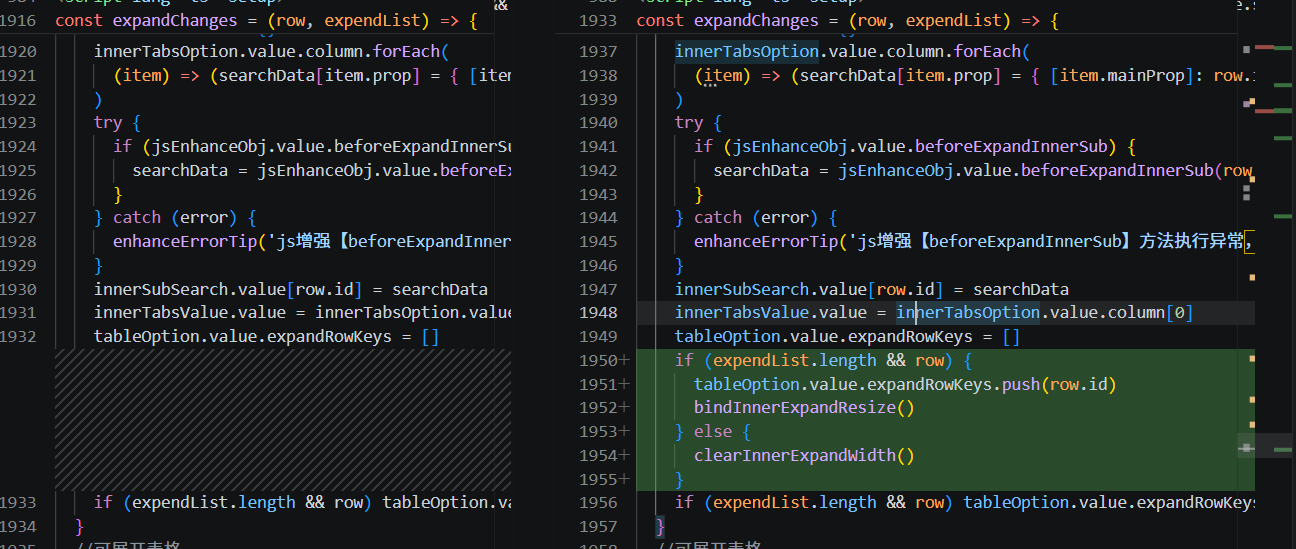Click 'tableOption.value.expandRowKeys = []' on left line 1932
Viewport: 1296px width, 549px height.
coord(266,336)
